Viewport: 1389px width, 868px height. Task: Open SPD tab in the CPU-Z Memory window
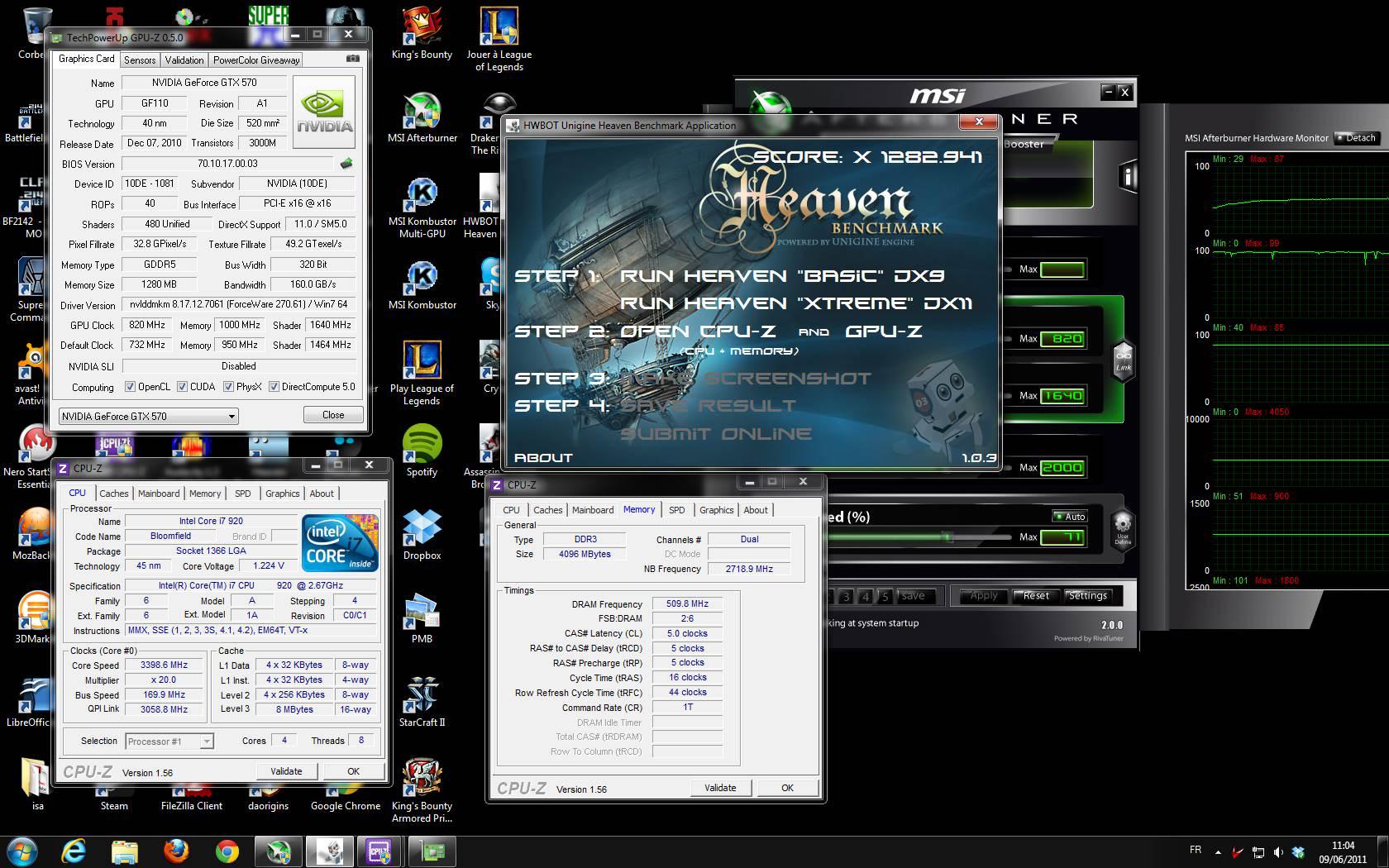pyautogui.click(x=676, y=510)
